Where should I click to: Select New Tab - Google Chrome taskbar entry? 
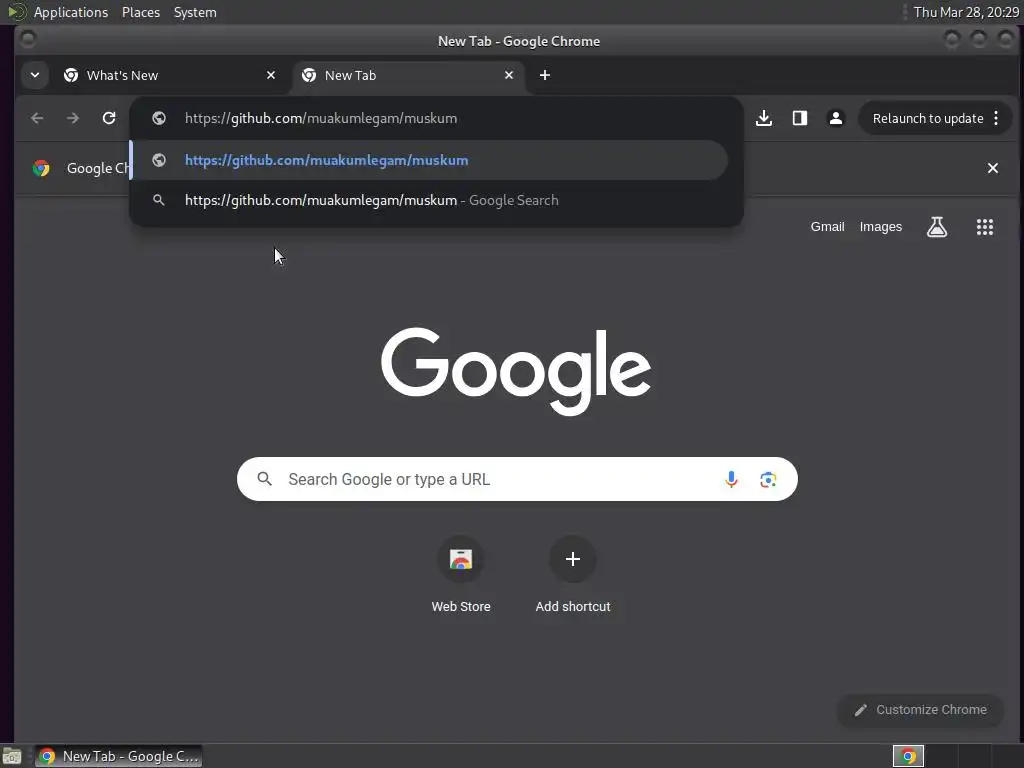pos(119,756)
